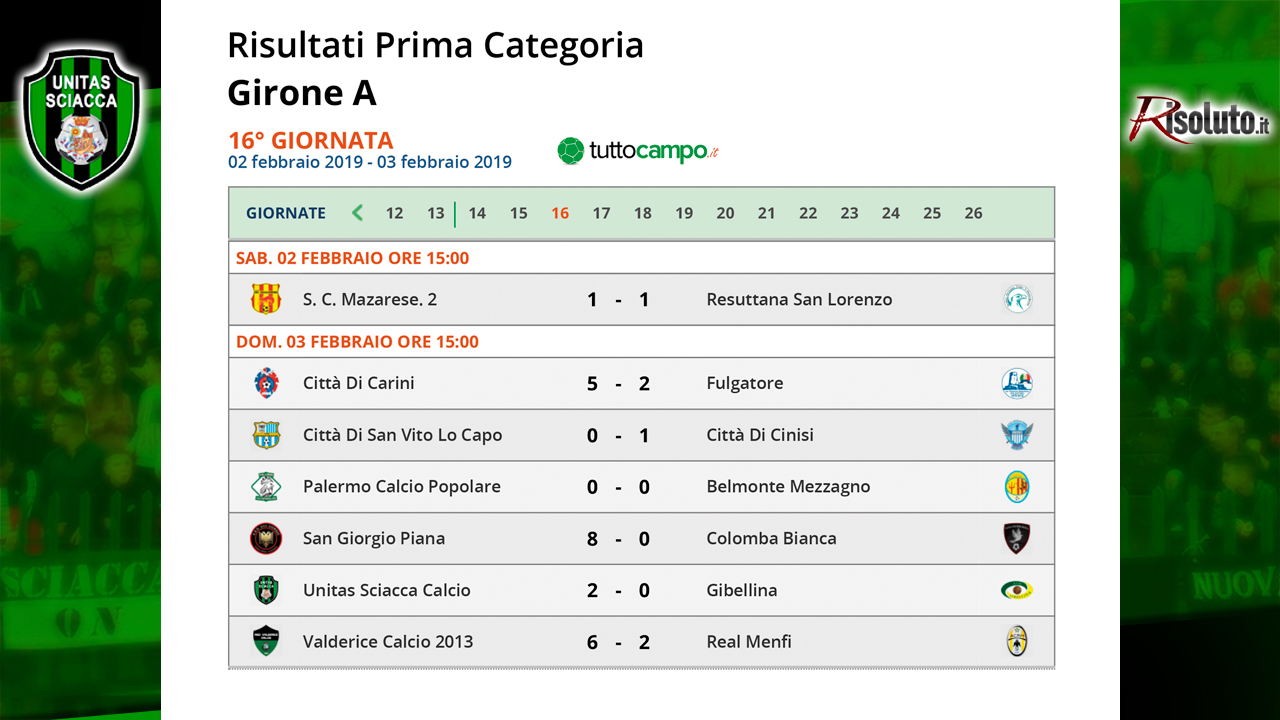The width and height of the screenshot is (1280, 720).
Task: Switch to giornata 26
Action: [973, 213]
